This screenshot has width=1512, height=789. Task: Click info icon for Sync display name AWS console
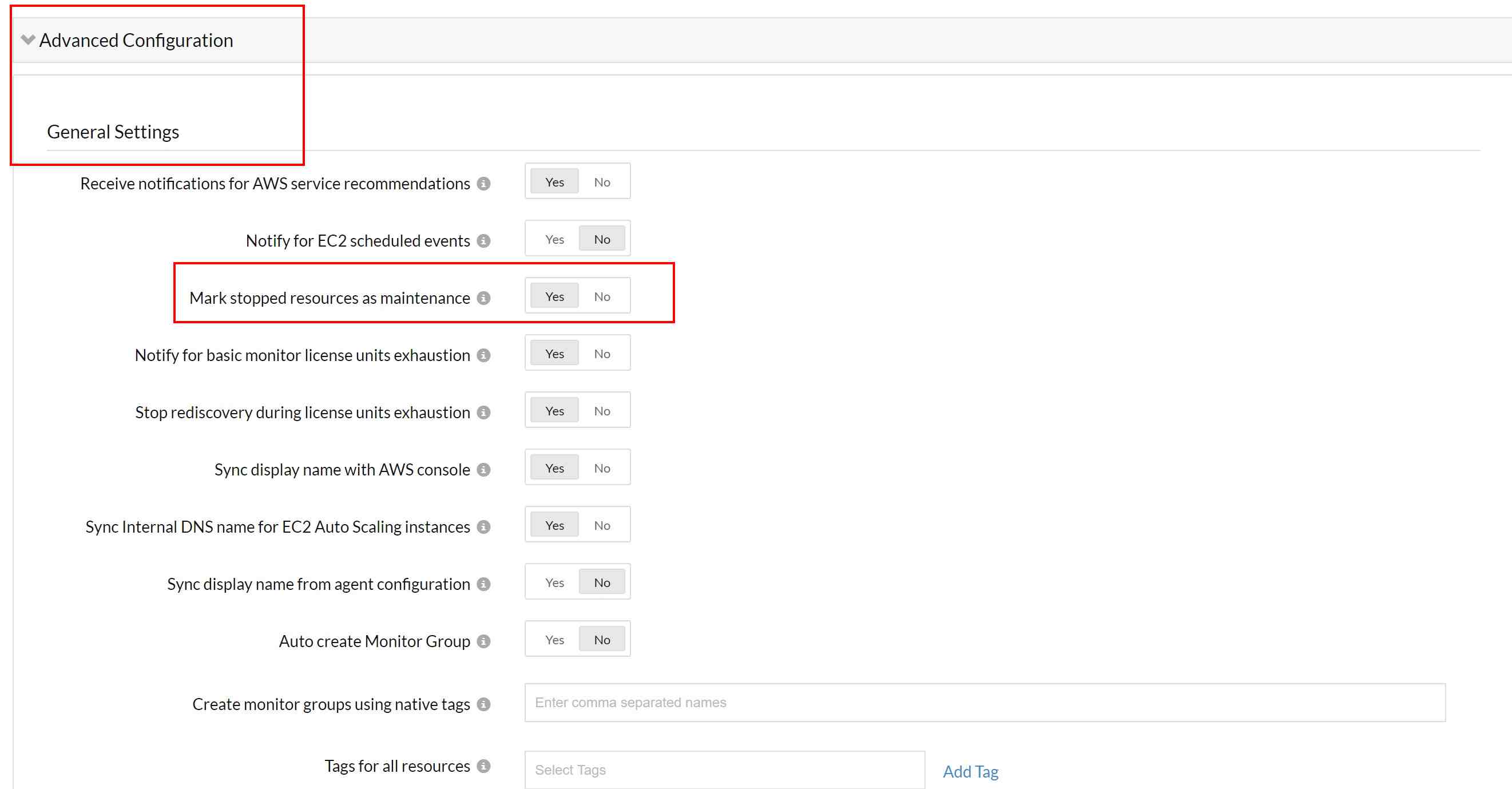pyautogui.click(x=483, y=470)
